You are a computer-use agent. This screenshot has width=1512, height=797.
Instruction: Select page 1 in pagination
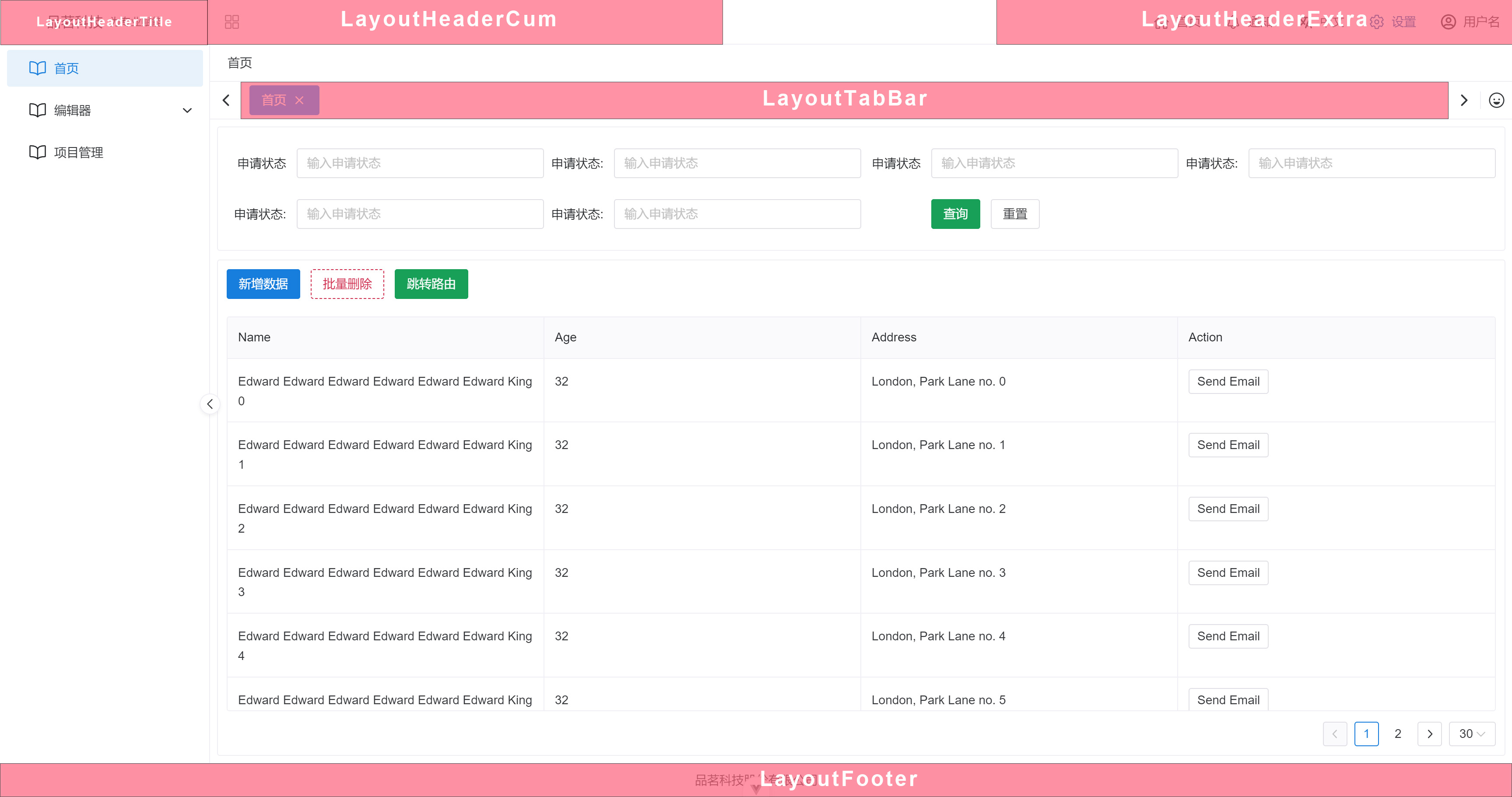tap(1366, 734)
